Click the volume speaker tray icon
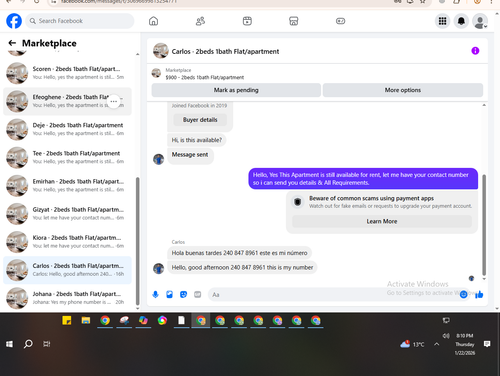The height and width of the screenshot is (376, 500). coord(446,336)
